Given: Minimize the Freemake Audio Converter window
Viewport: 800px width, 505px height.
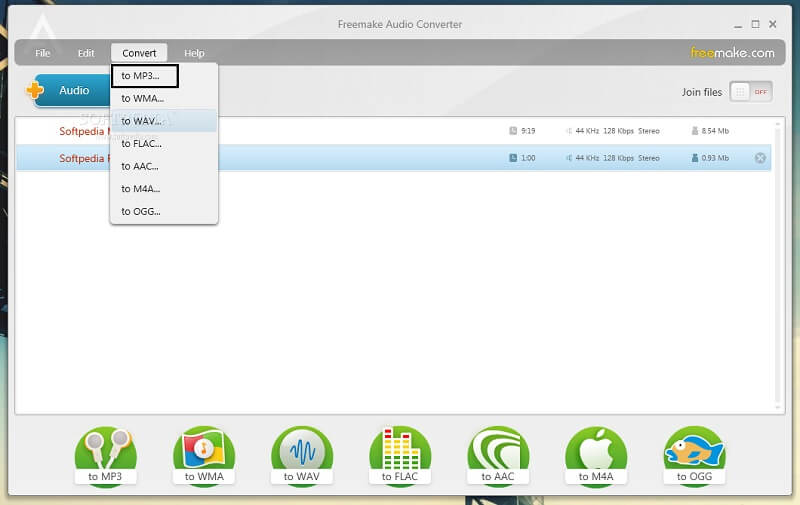Looking at the screenshot, I should 738,25.
